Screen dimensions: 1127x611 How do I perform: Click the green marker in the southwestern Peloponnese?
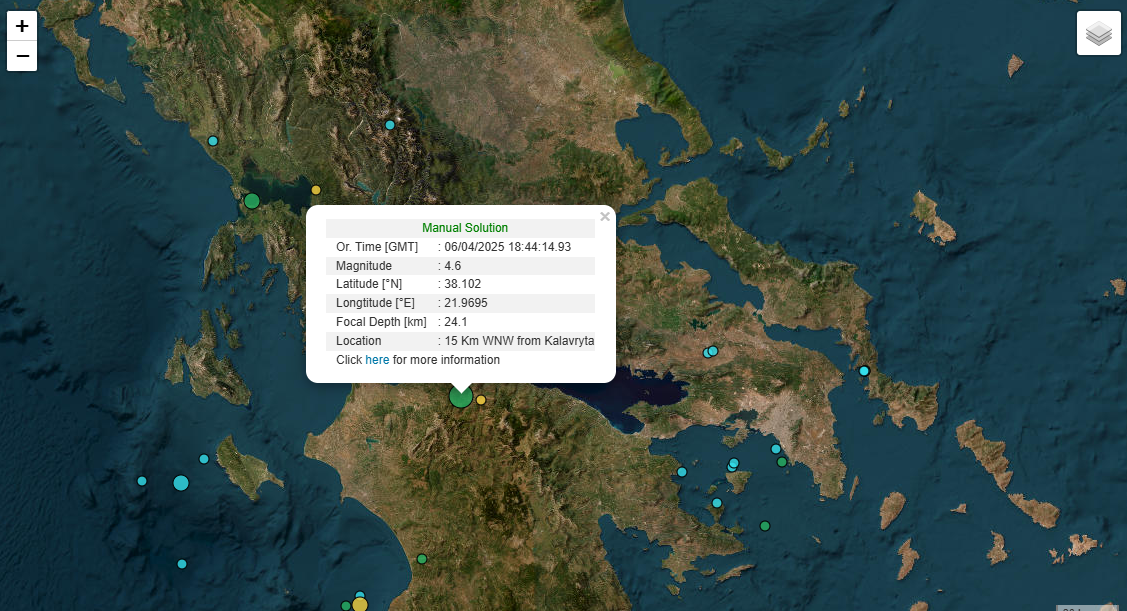(x=422, y=559)
